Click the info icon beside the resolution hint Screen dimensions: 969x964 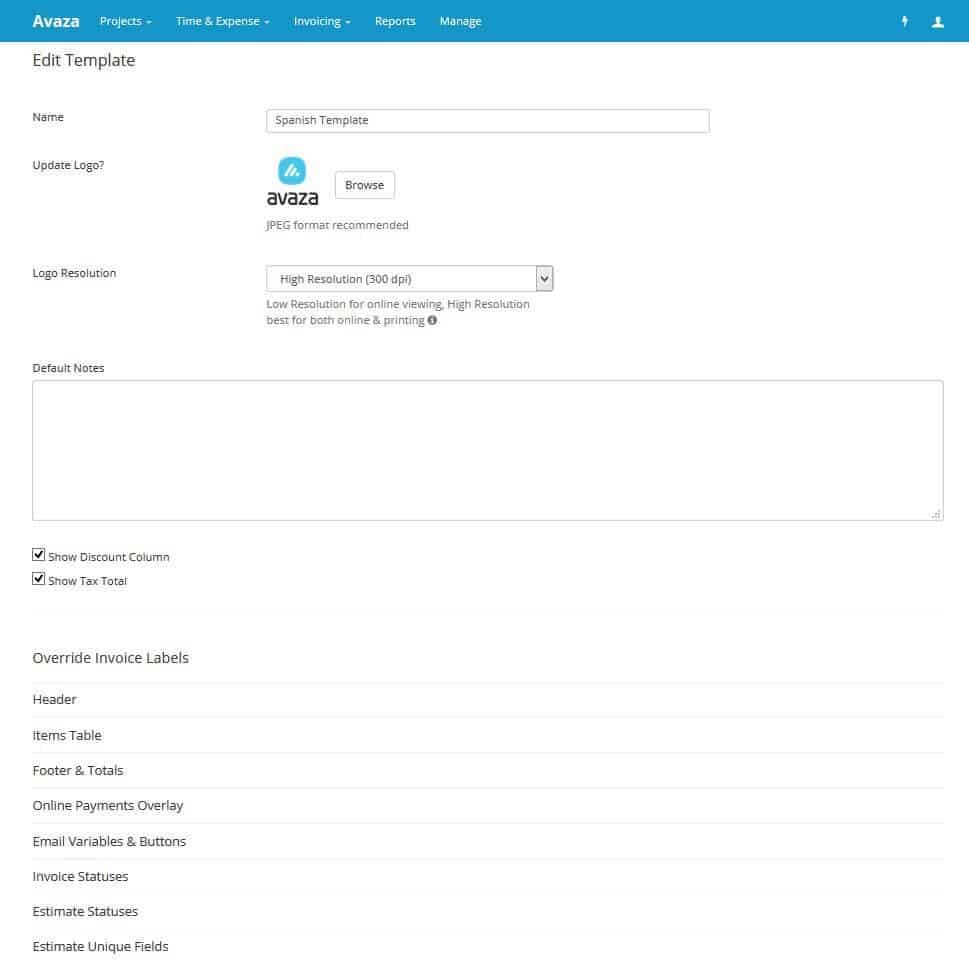point(432,321)
